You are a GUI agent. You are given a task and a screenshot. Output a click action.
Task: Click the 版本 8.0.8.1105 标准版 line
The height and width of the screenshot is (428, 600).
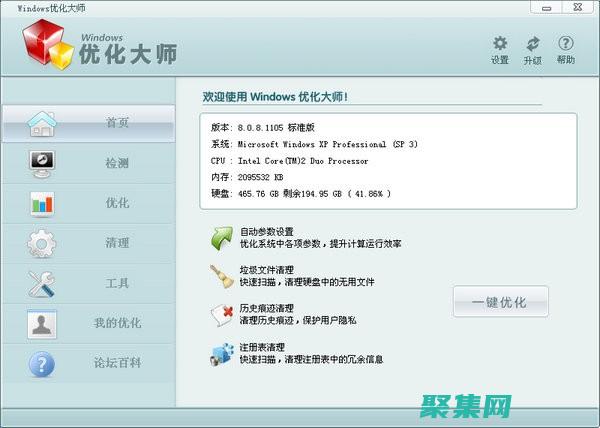(263, 128)
